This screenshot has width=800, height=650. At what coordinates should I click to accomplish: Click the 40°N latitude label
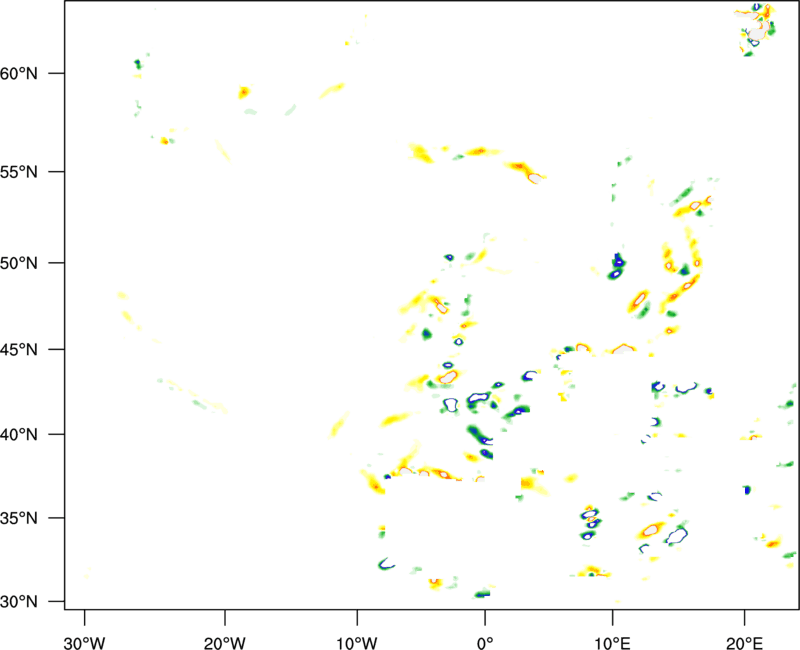click(19, 434)
